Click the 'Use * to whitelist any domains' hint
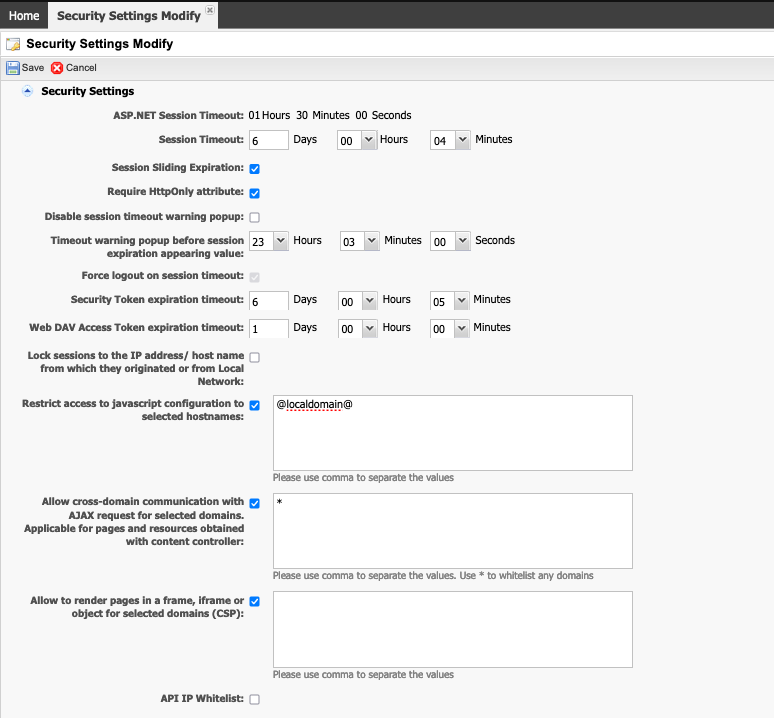The width and height of the screenshot is (774, 718). 527,576
